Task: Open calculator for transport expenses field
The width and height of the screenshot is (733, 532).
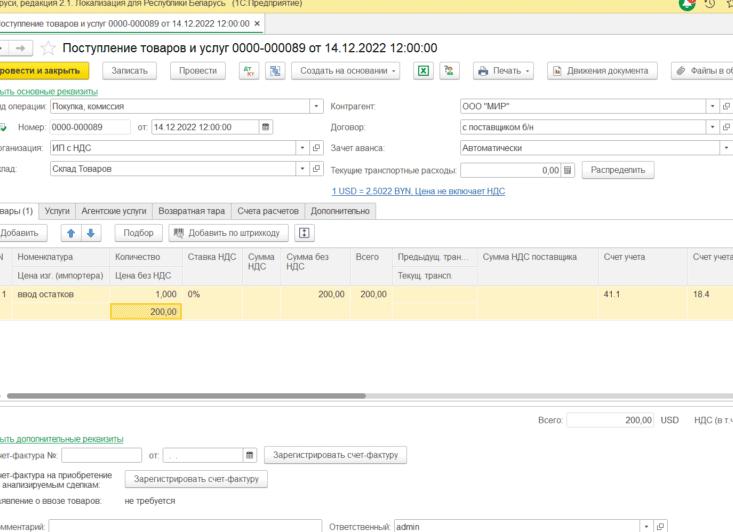Action: [x=568, y=170]
